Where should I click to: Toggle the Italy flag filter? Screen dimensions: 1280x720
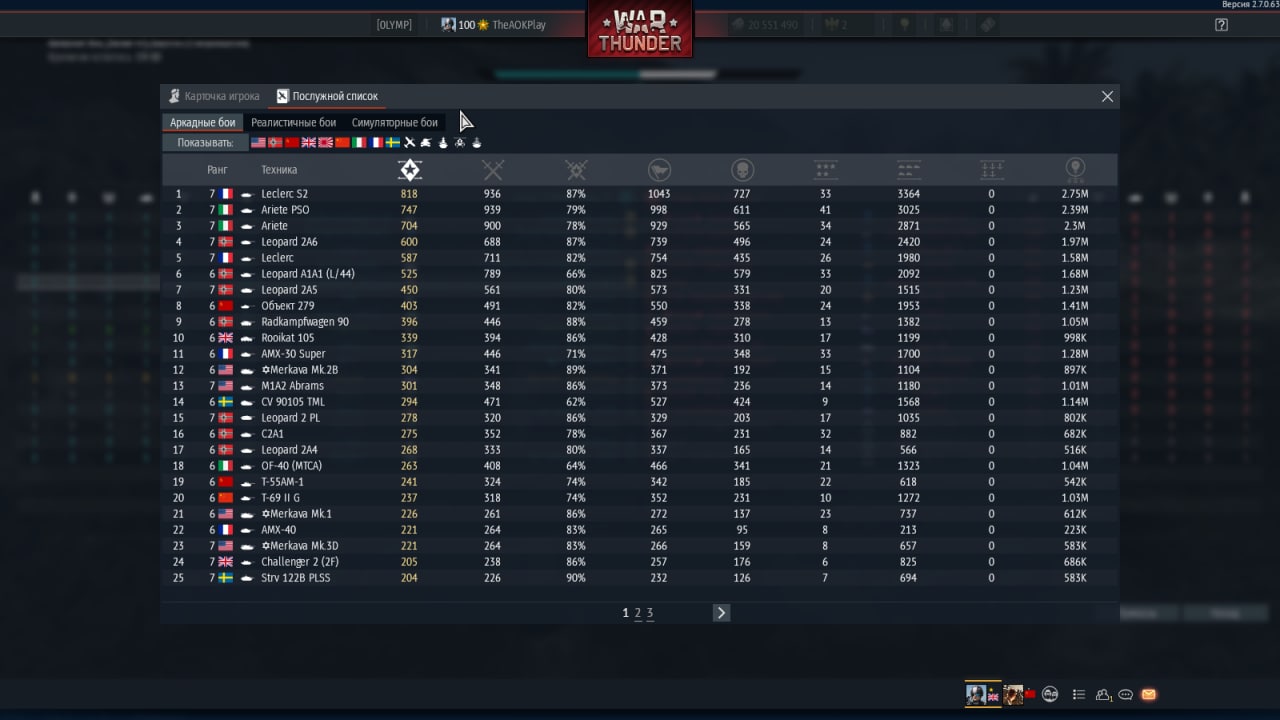point(359,142)
